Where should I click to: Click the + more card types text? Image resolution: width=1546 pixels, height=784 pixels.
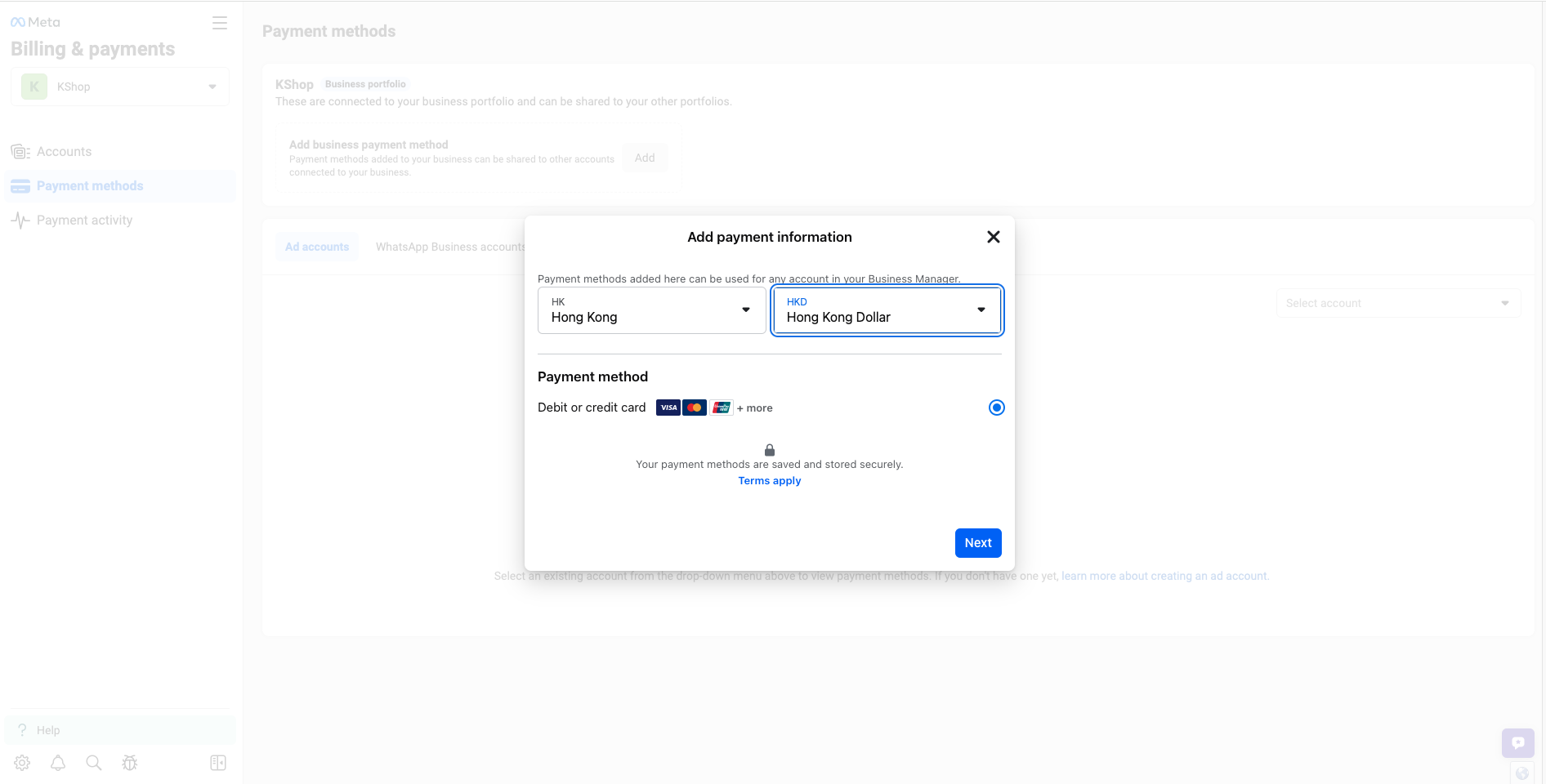754,408
